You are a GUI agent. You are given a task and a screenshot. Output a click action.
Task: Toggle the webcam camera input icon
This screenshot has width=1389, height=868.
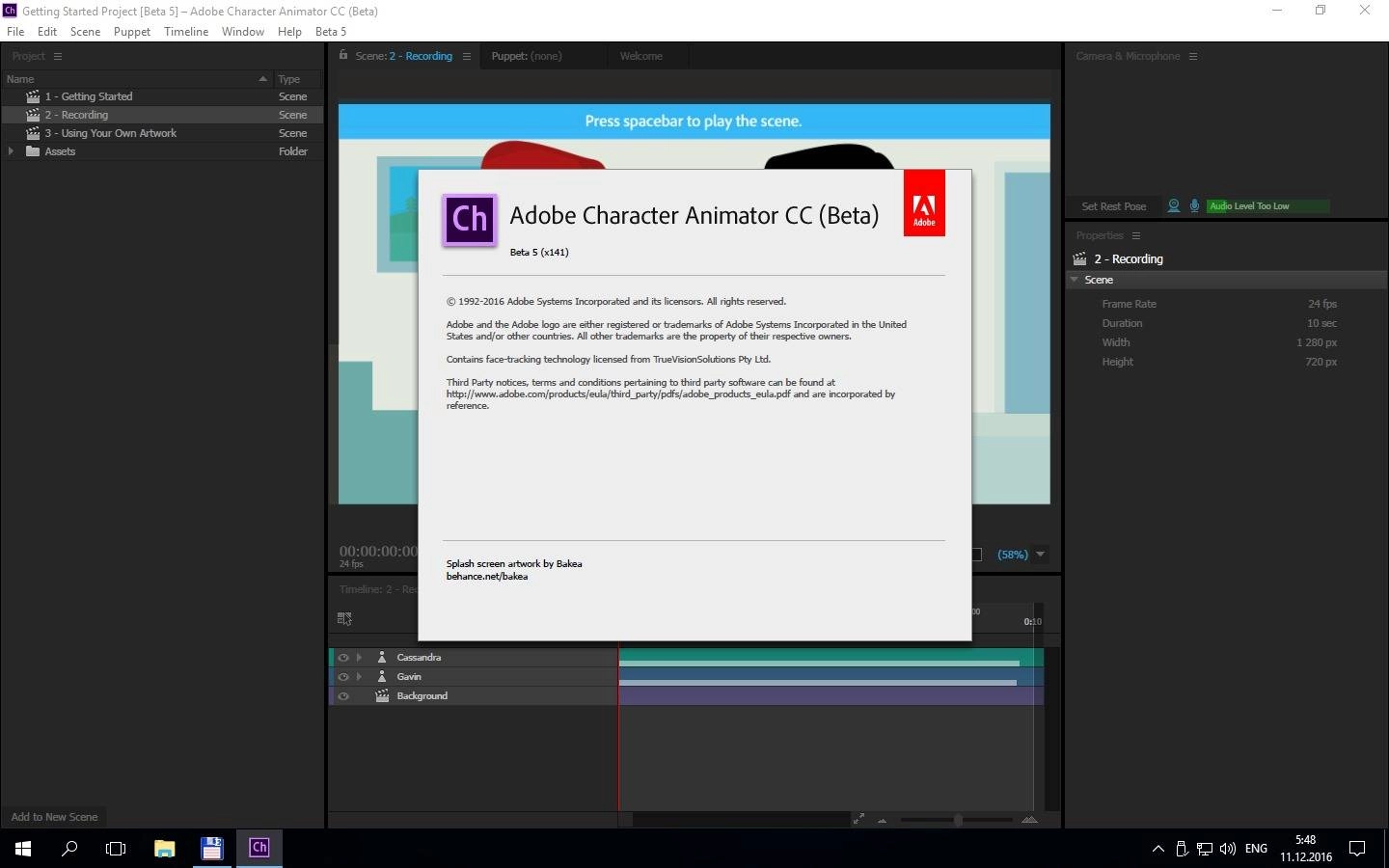tap(1174, 205)
